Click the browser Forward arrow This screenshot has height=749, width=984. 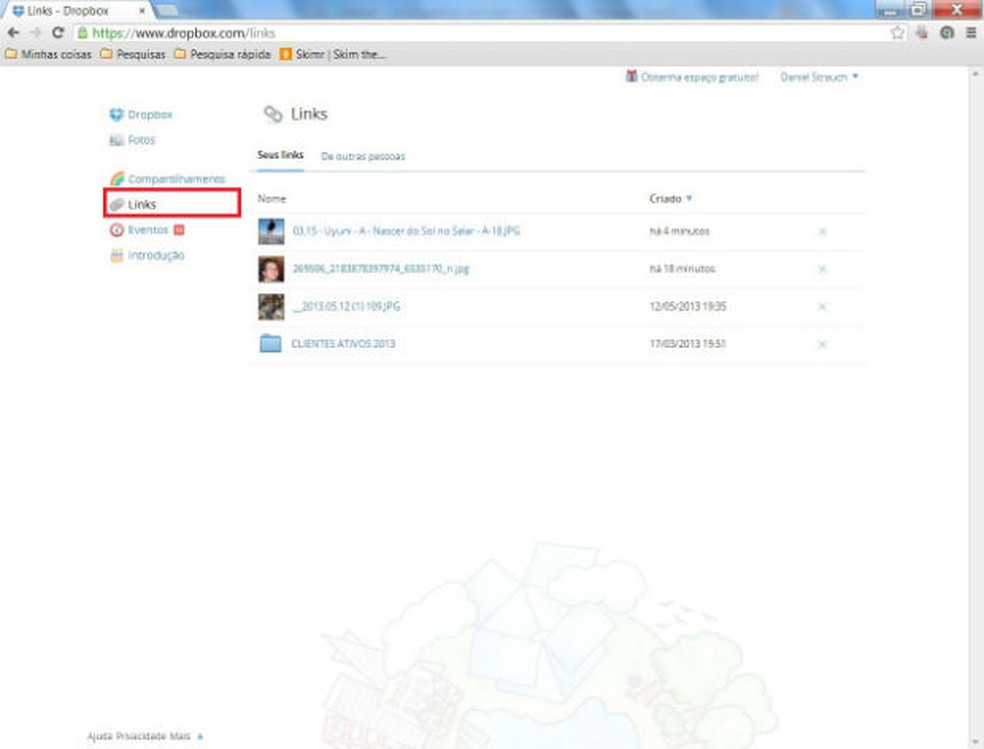tap(36, 33)
